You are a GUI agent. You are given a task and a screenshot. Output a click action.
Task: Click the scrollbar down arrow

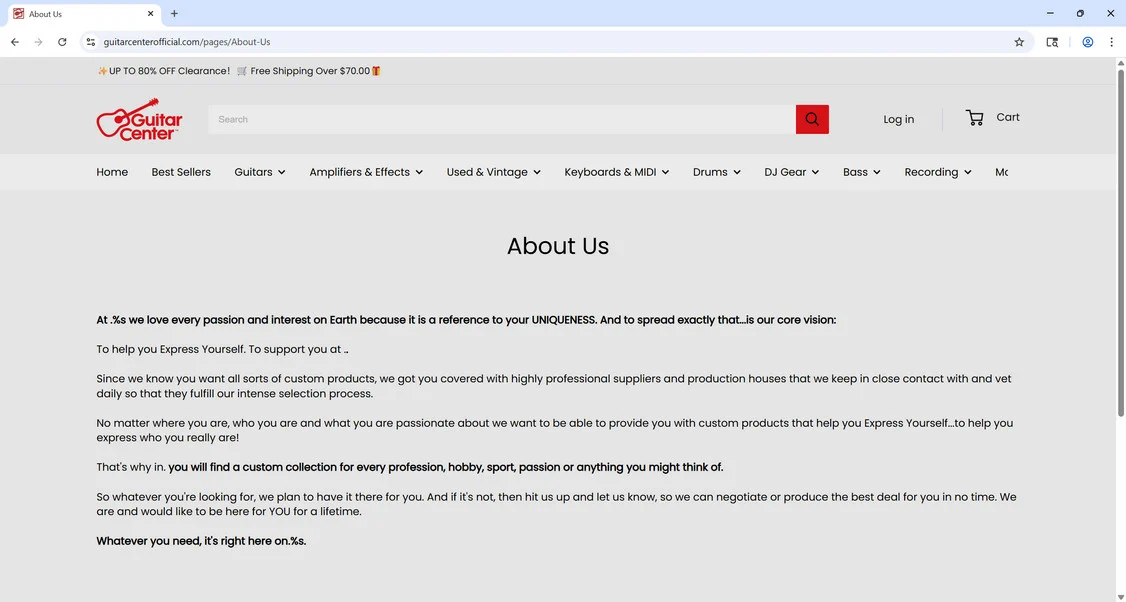point(1120,596)
